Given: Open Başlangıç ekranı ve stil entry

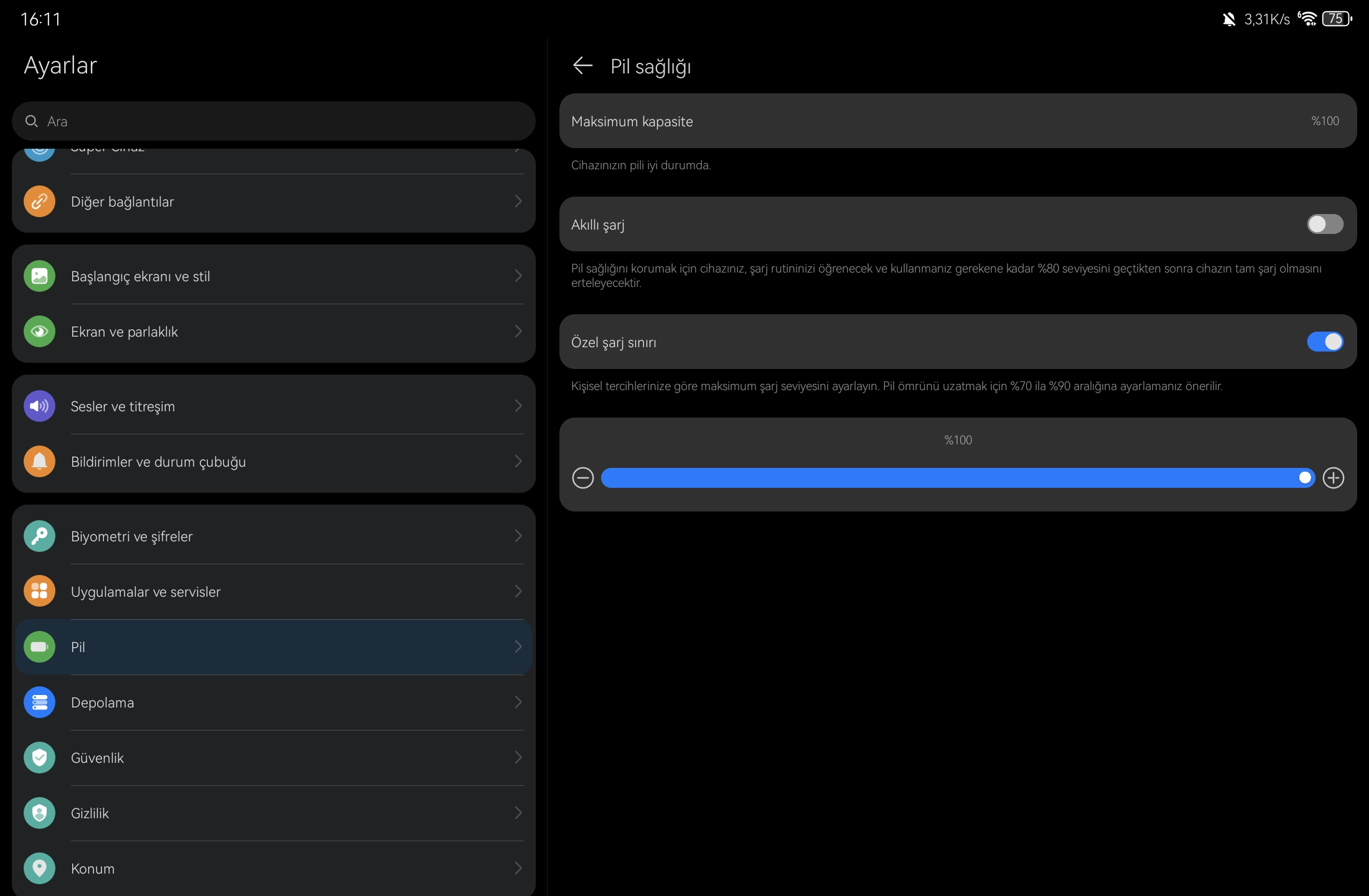Looking at the screenshot, I should pyautogui.click(x=274, y=276).
